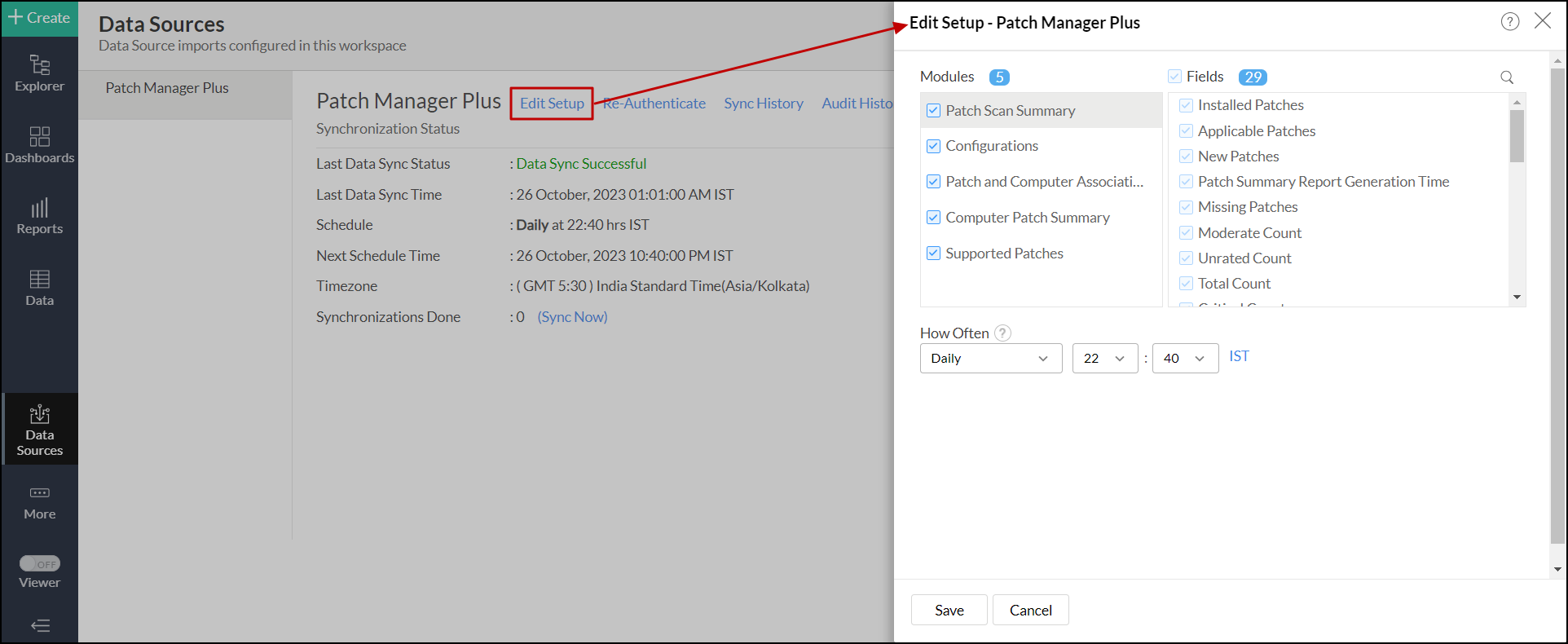Screen dimensions: 1568x644
Task: Click the Fields search magnifier icon
Action: (1506, 77)
